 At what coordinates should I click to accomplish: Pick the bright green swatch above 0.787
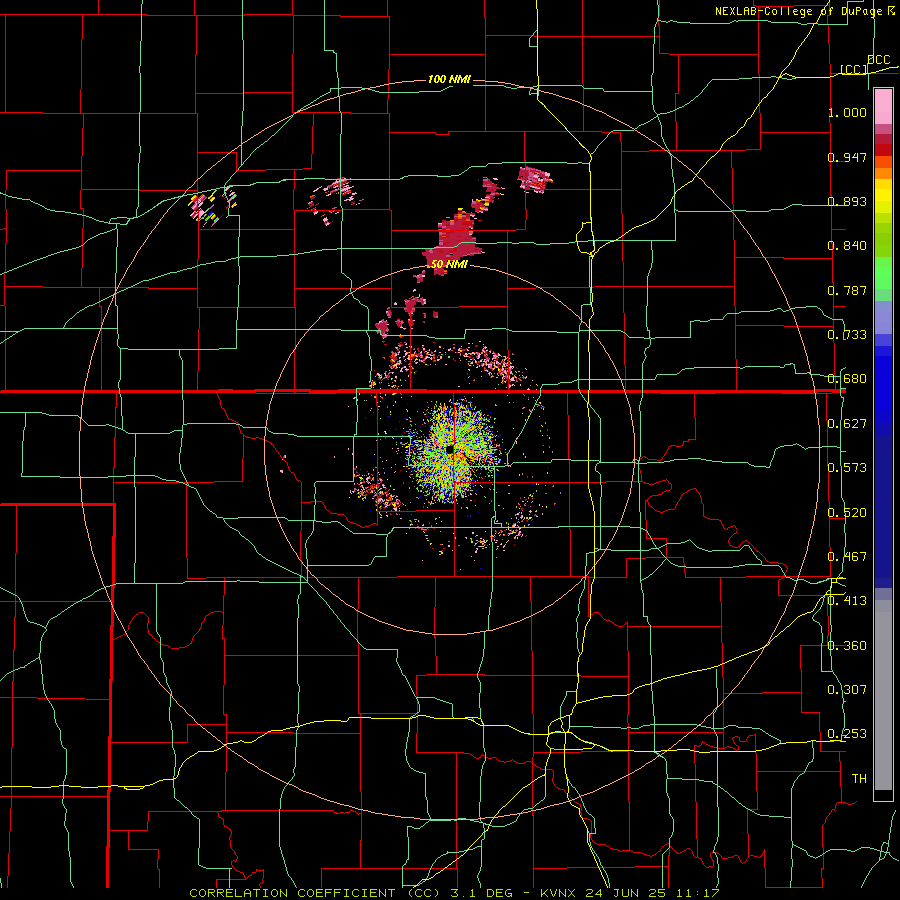(883, 273)
